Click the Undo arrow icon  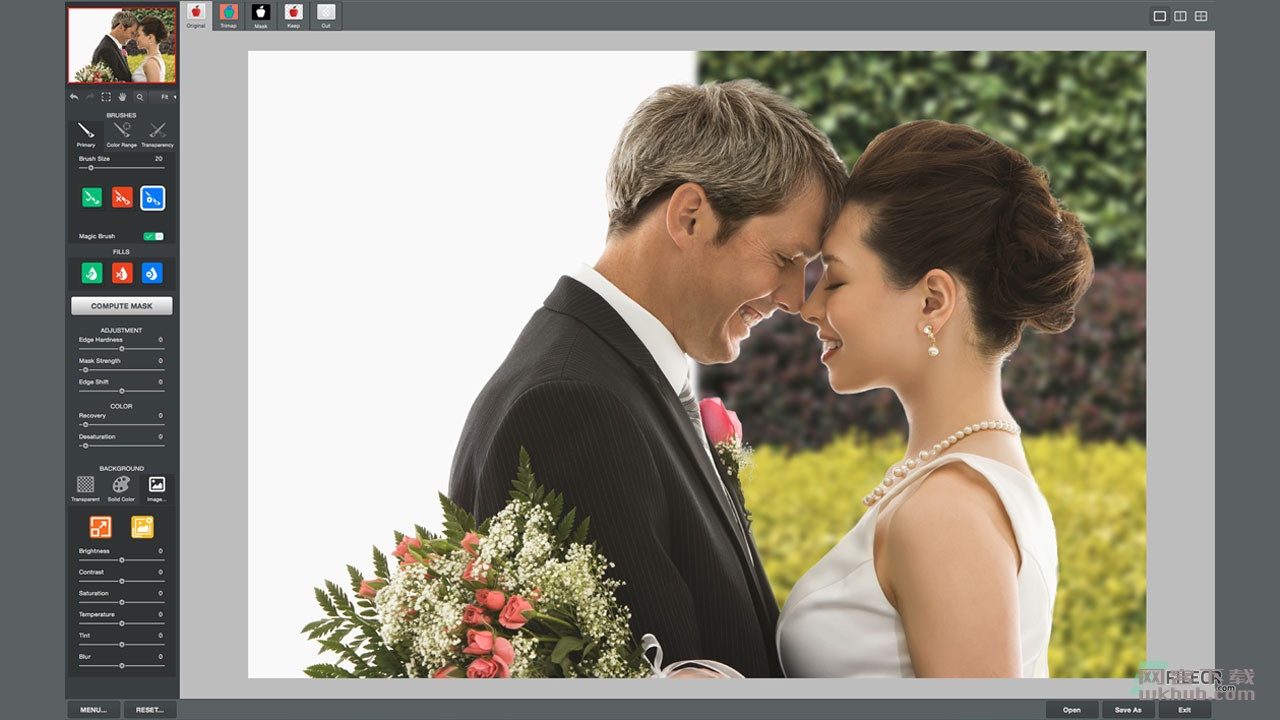74,97
